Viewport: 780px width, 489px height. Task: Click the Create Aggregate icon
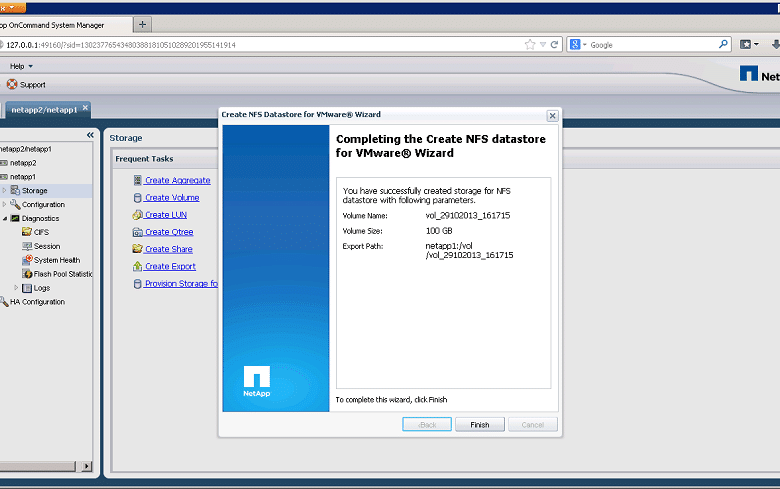click(x=138, y=180)
